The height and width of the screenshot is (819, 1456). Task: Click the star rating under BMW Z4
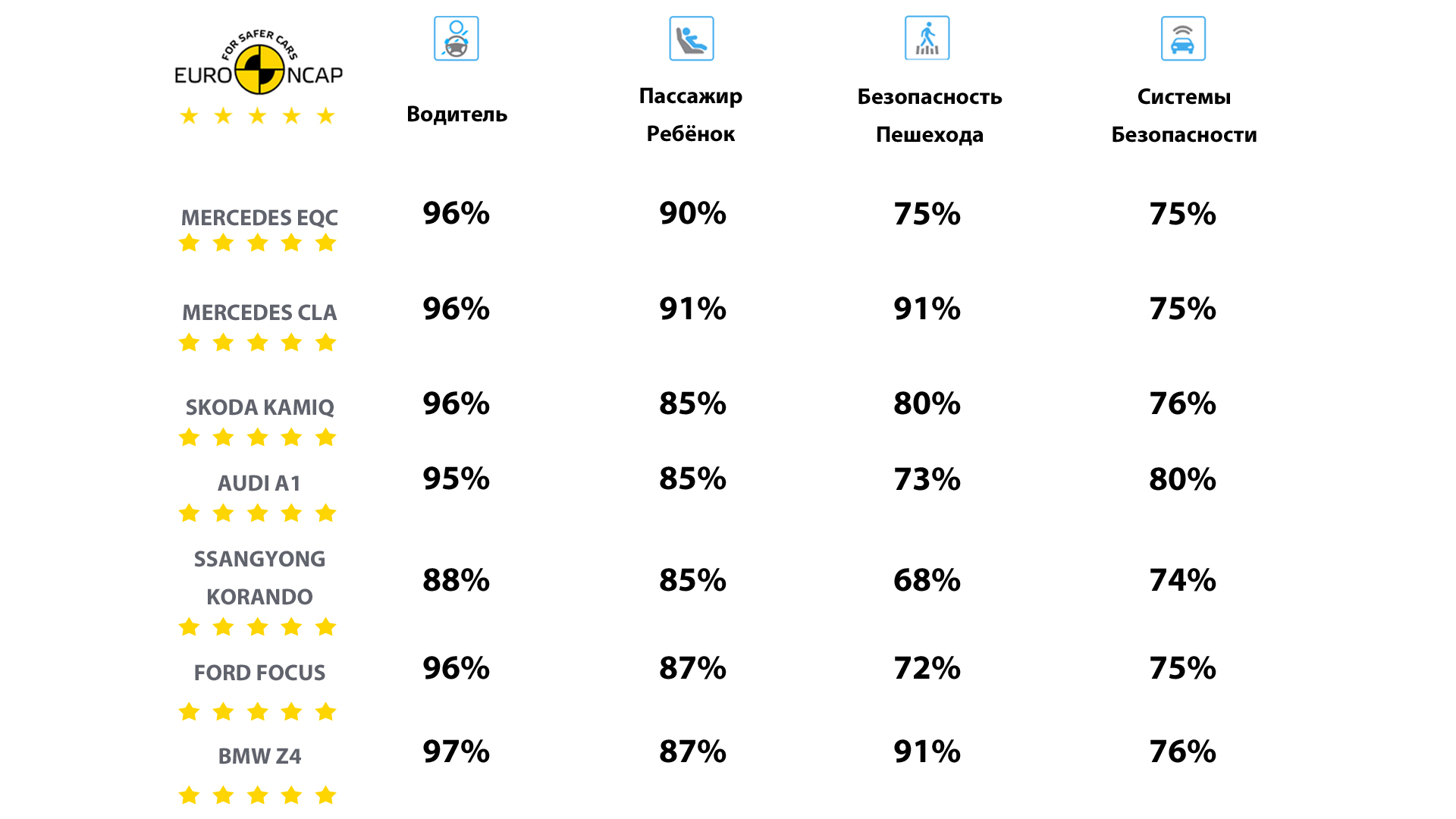(x=257, y=795)
